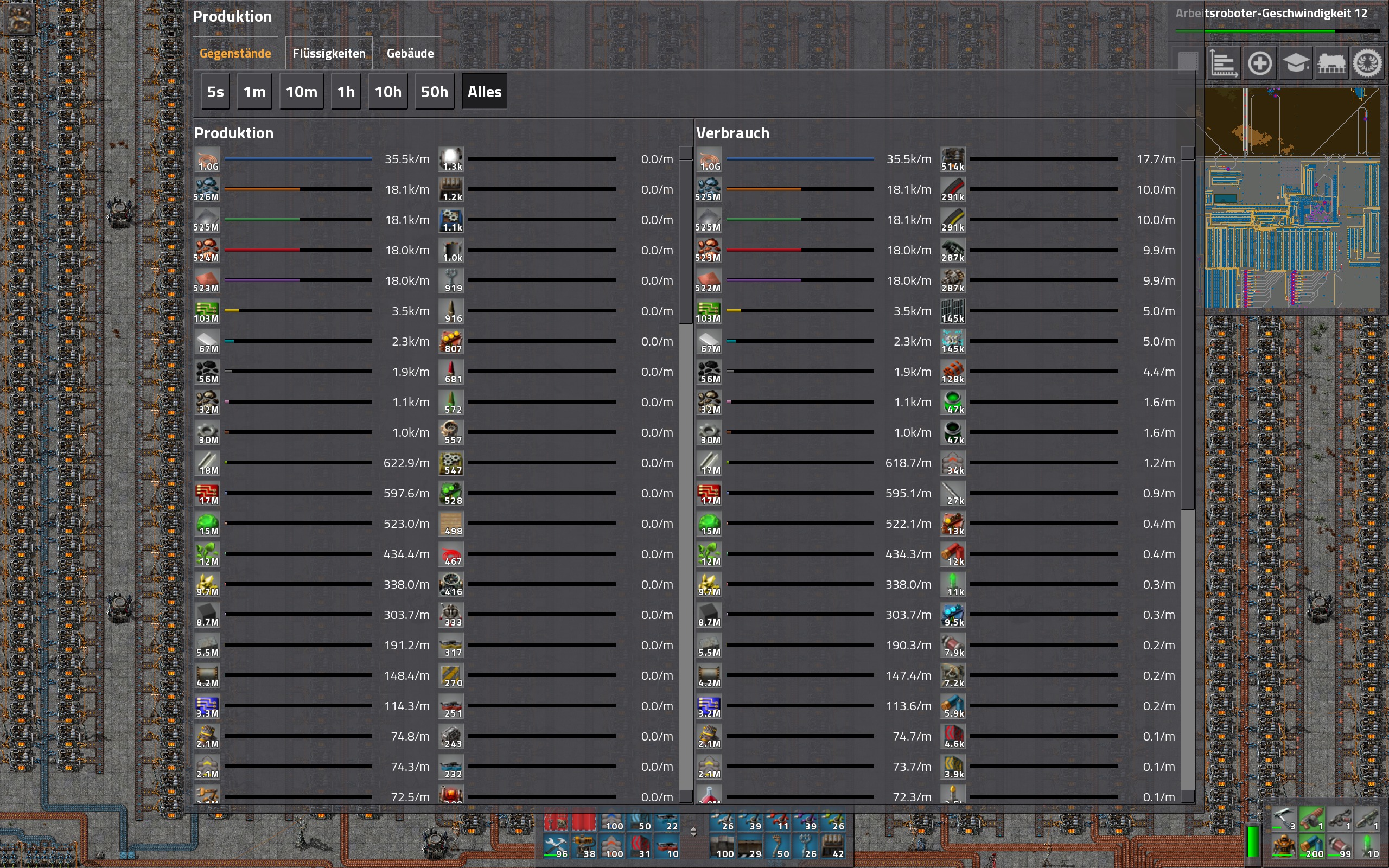Select the flamethrower ammo slot showing 99
The width and height of the screenshot is (1389, 868).
point(1339,847)
